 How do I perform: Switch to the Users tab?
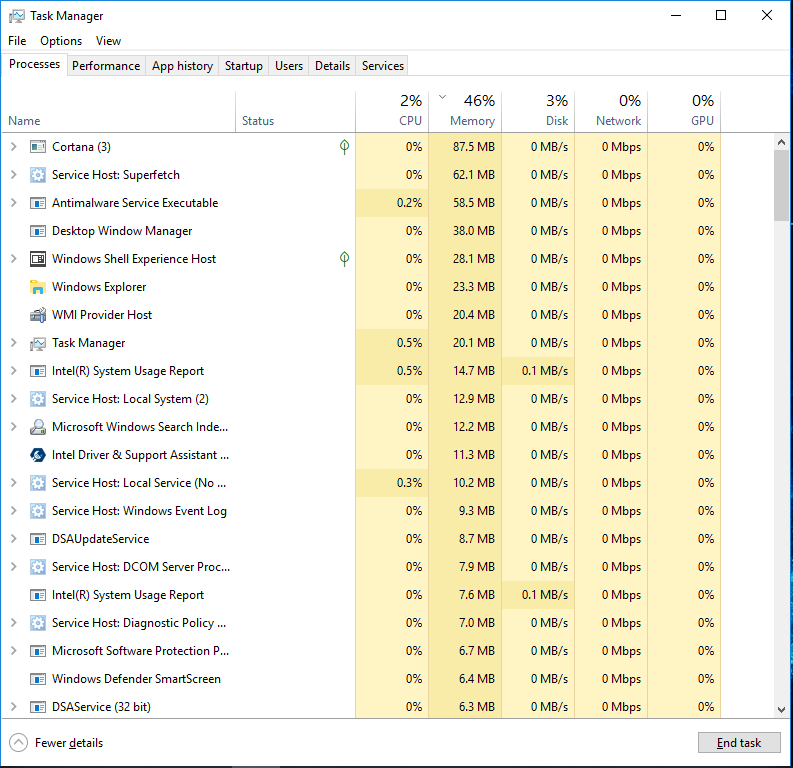pos(289,66)
